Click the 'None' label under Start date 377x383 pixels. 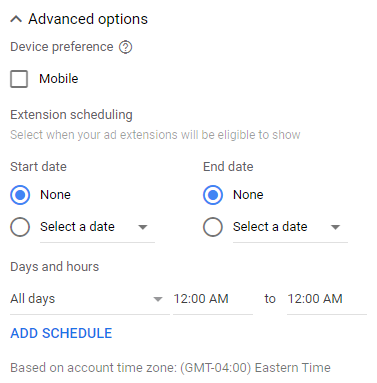click(x=55, y=195)
